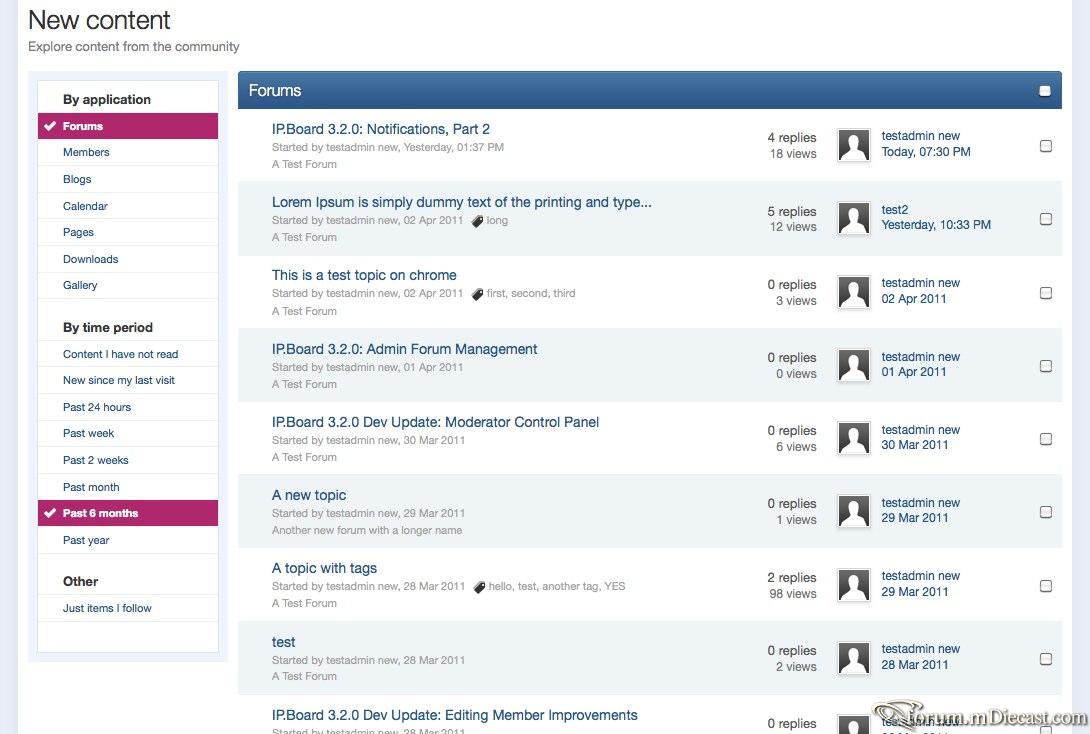Filter by Past 6 months
This screenshot has width=1090, height=734.
128,513
